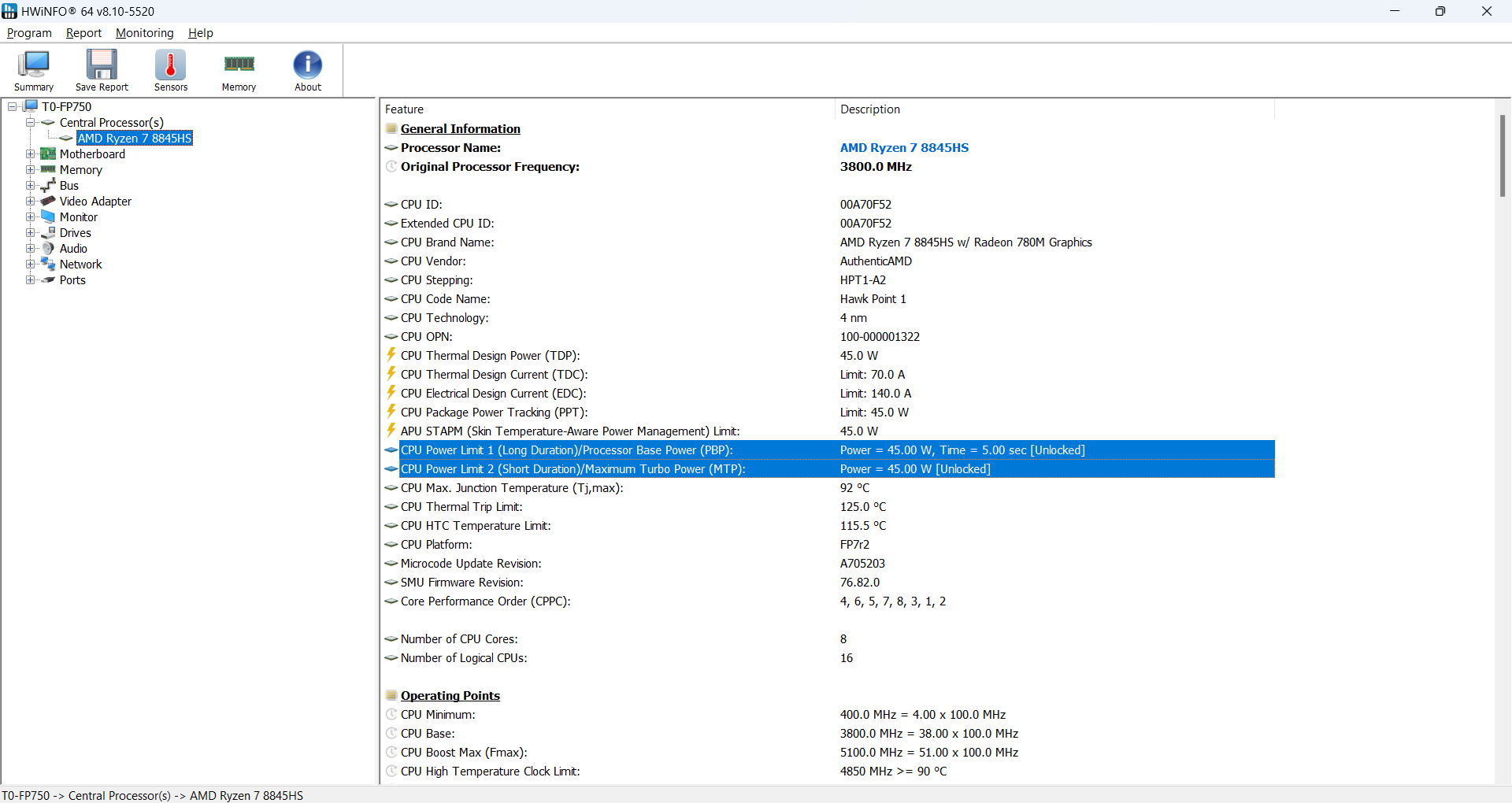Image resolution: width=1512 pixels, height=803 pixels.
Task: Click the HWiNFO title bar app icon
Action: tap(9, 11)
